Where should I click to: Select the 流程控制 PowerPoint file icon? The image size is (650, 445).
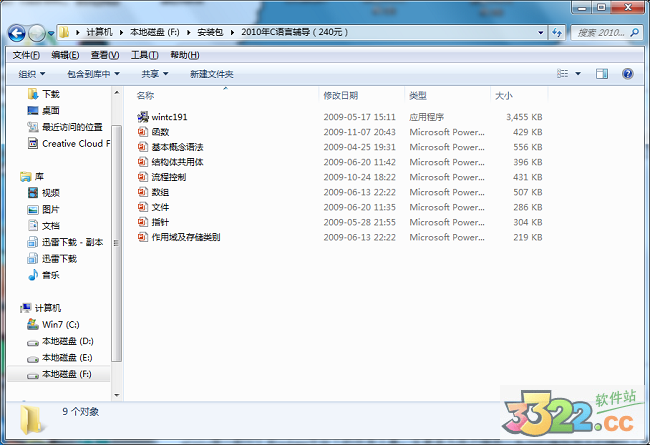pyautogui.click(x=143, y=177)
